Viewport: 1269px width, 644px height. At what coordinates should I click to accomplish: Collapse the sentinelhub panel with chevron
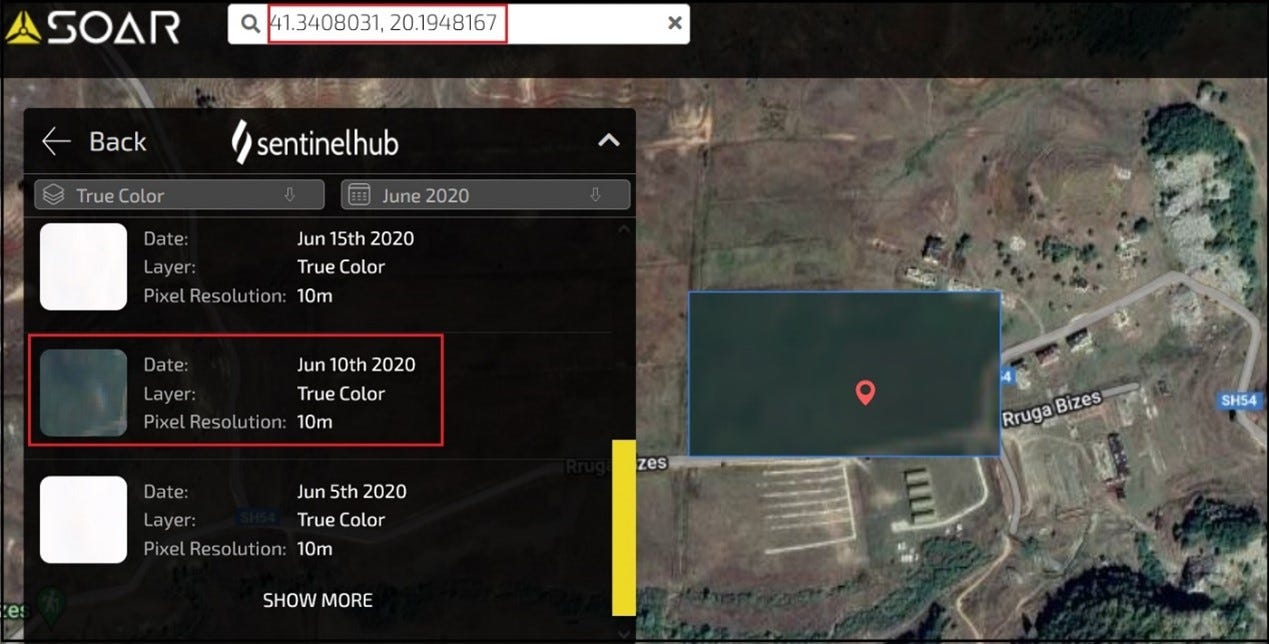(x=608, y=141)
